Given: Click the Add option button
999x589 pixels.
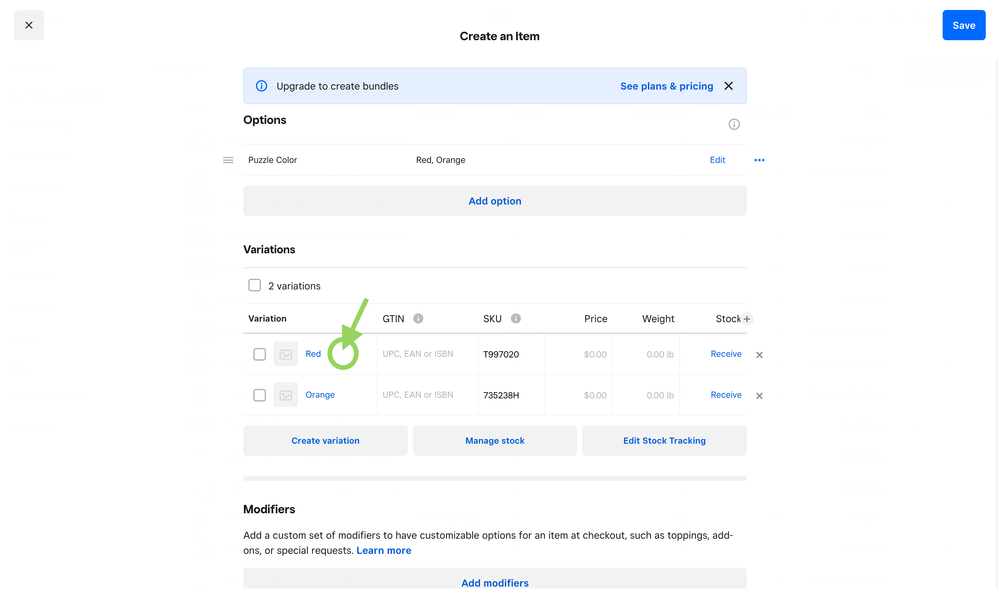Looking at the screenshot, I should (495, 201).
